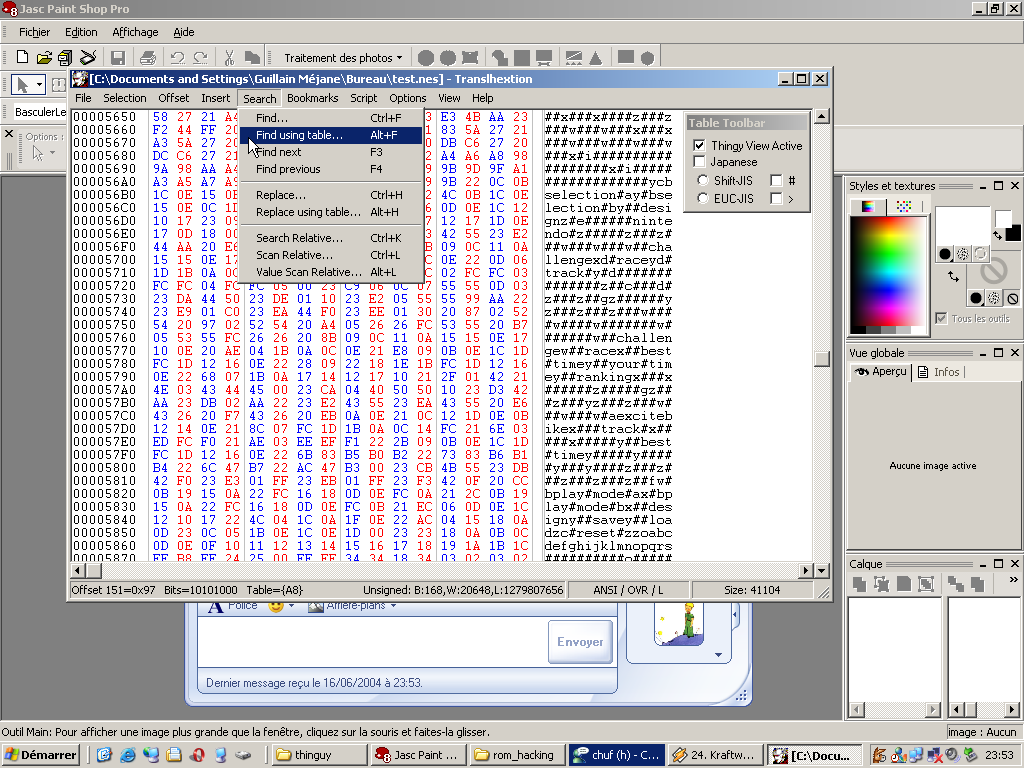Enable the Japanese checkbox
Viewport: 1024px width, 768px height.
click(699, 161)
